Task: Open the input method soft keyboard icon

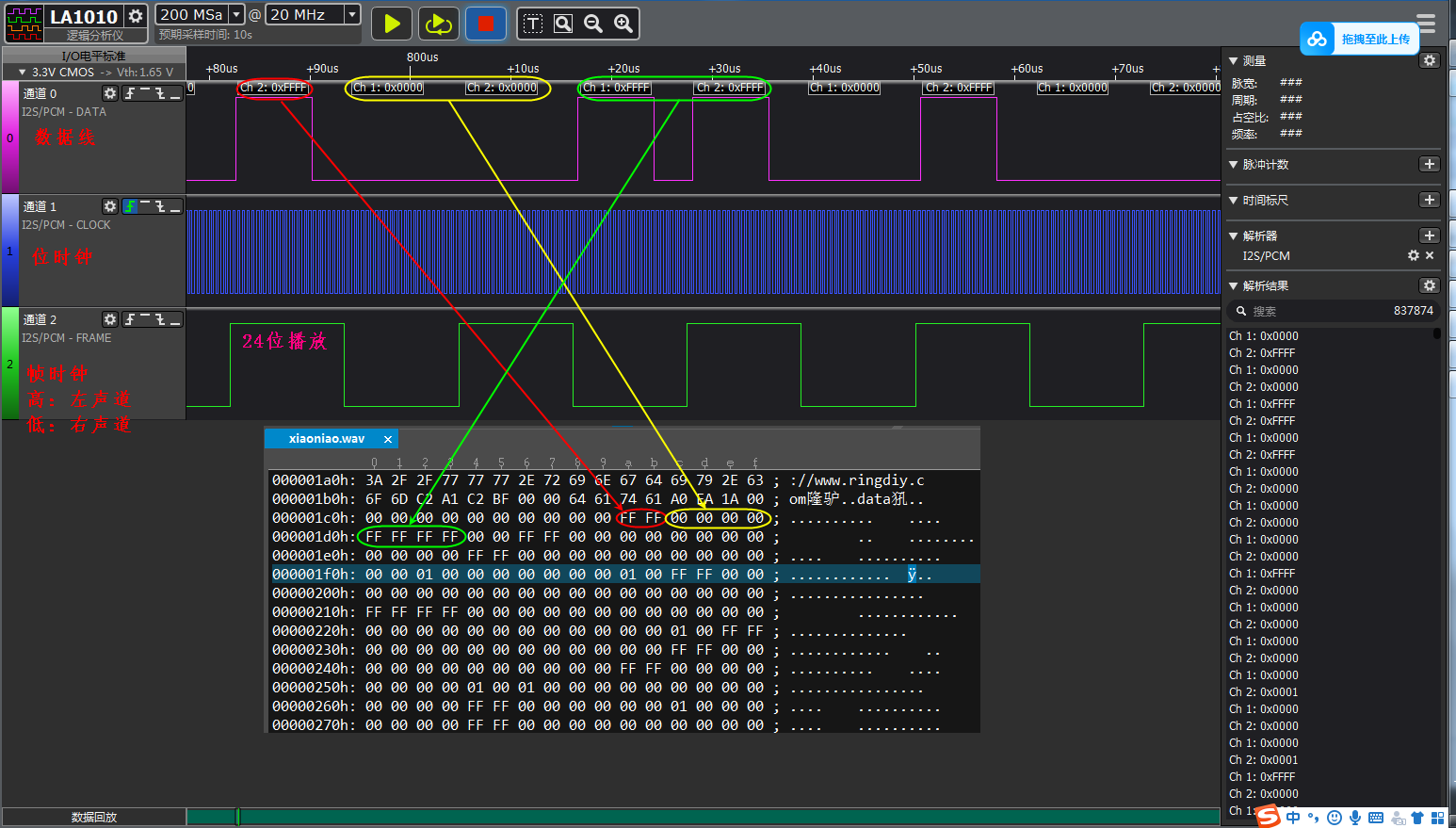Action: coord(1376,818)
